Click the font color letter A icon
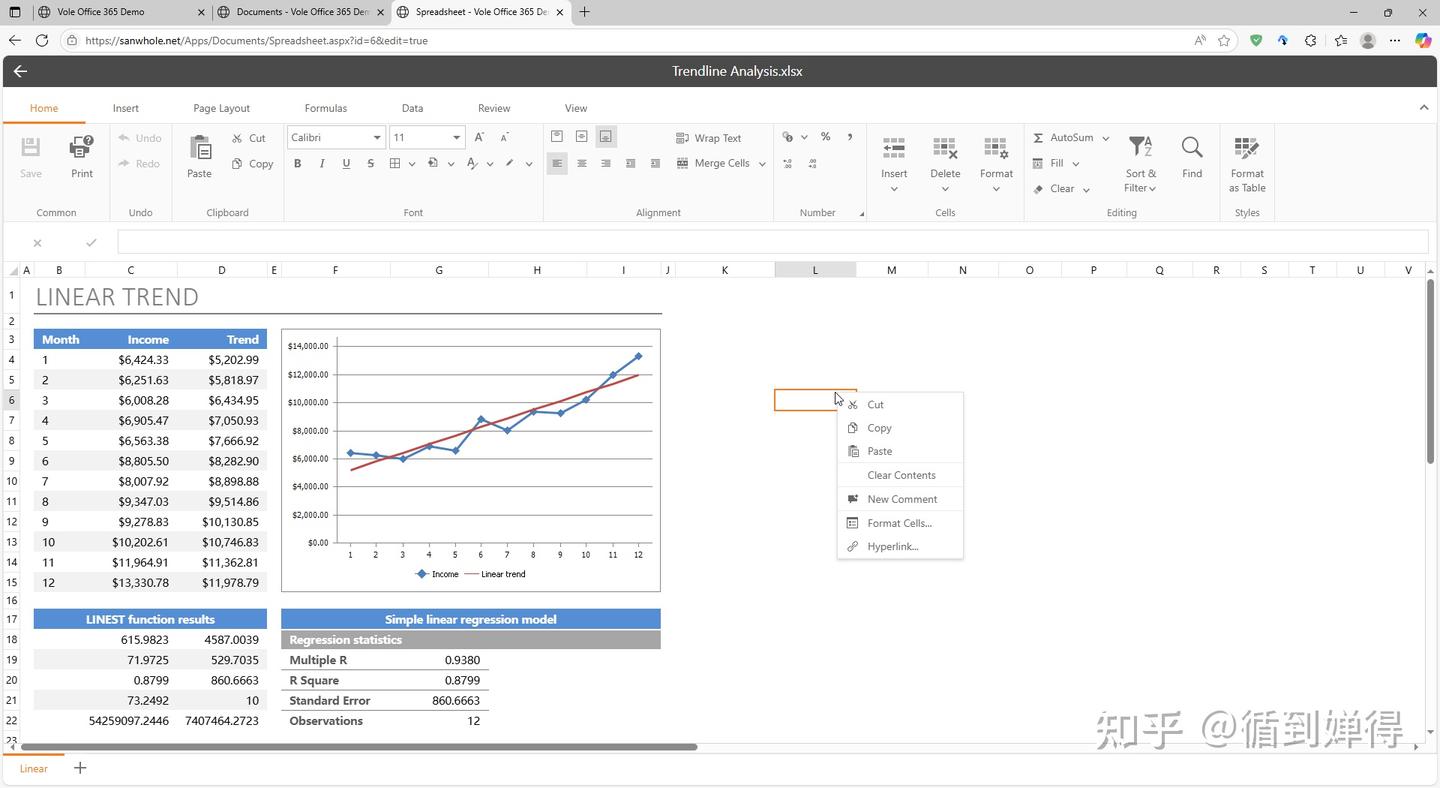Screen dimensions: 1440x788 click(472, 164)
